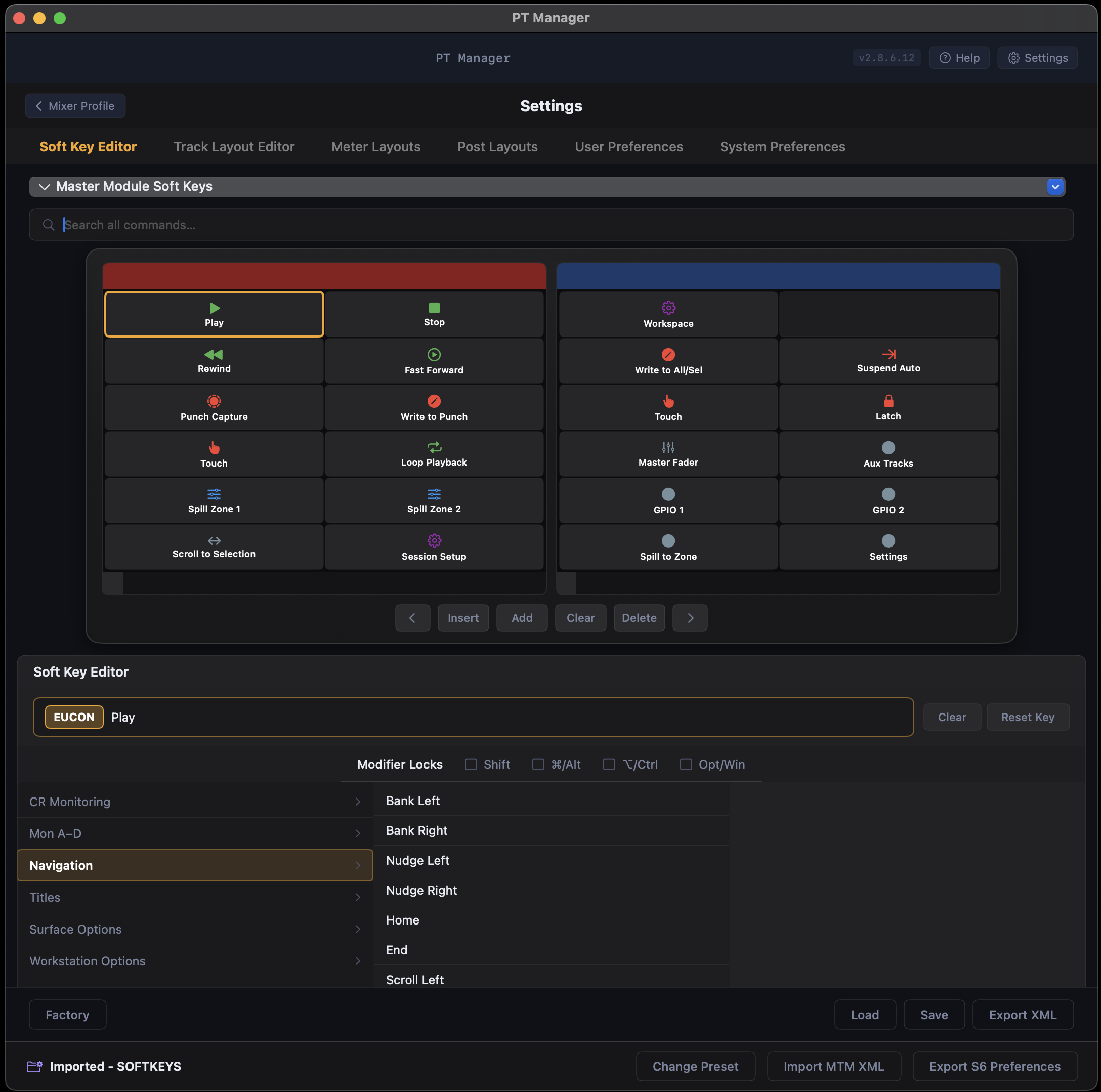
Task: Expand the Surface Options category
Action: coord(195,929)
